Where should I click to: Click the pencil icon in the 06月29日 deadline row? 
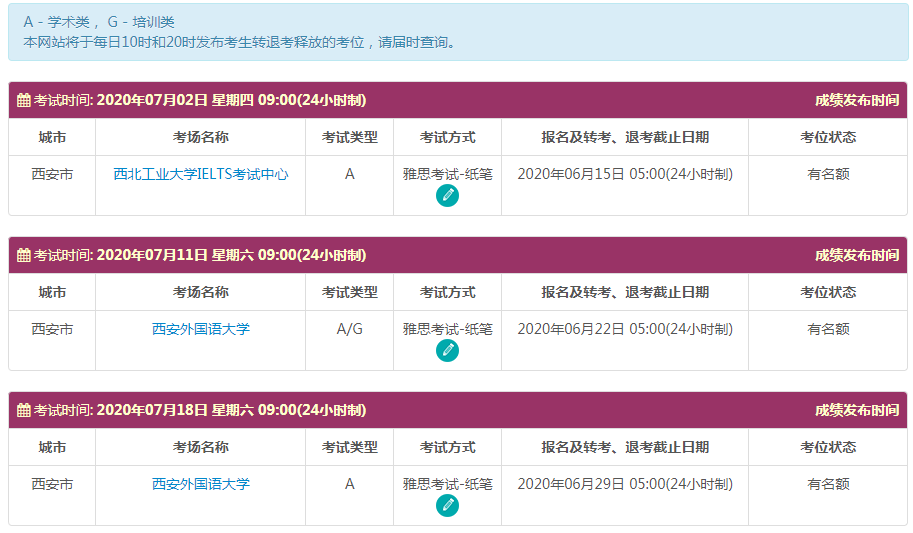447,506
